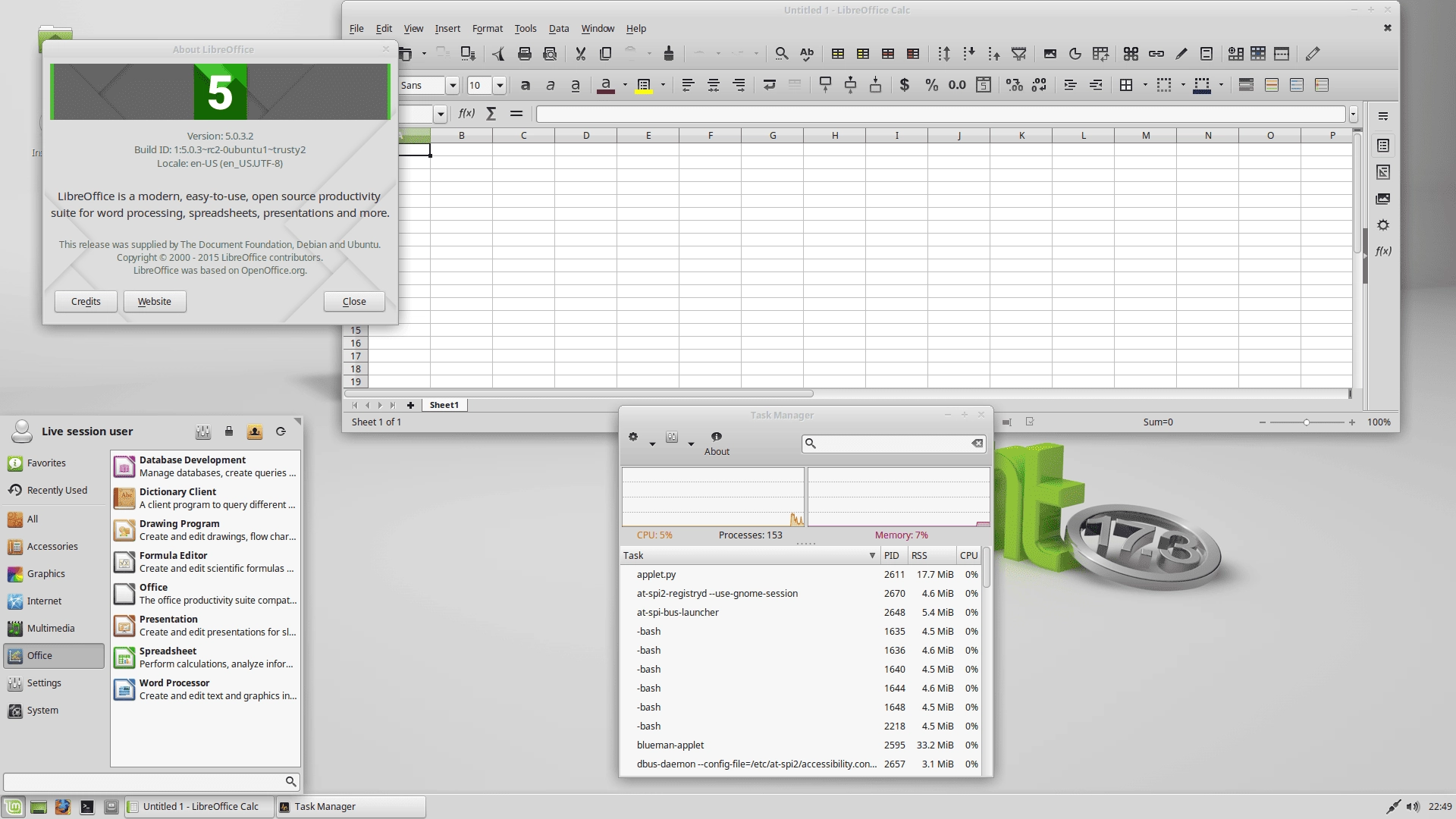Toggle Center Horizontally alignment
The height and width of the screenshot is (819, 1456).
click(x=713, y=85)
